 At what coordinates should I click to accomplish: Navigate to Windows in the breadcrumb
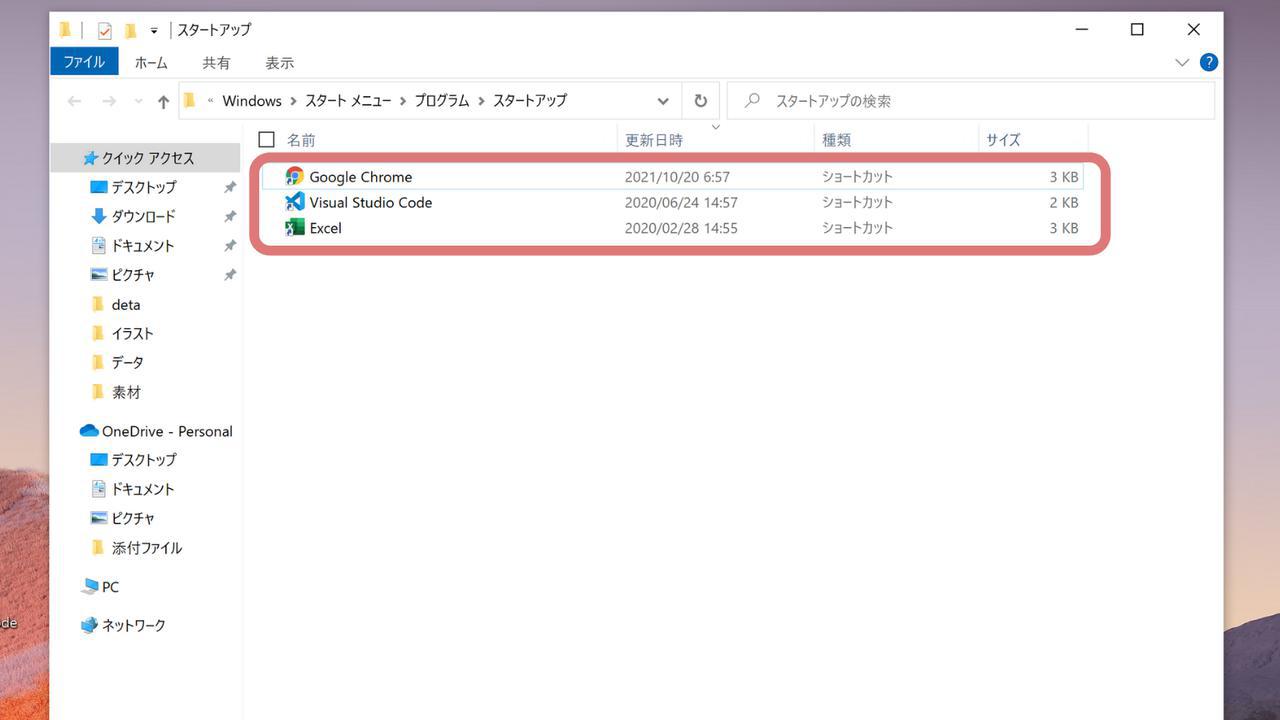[x=252, y=101]
